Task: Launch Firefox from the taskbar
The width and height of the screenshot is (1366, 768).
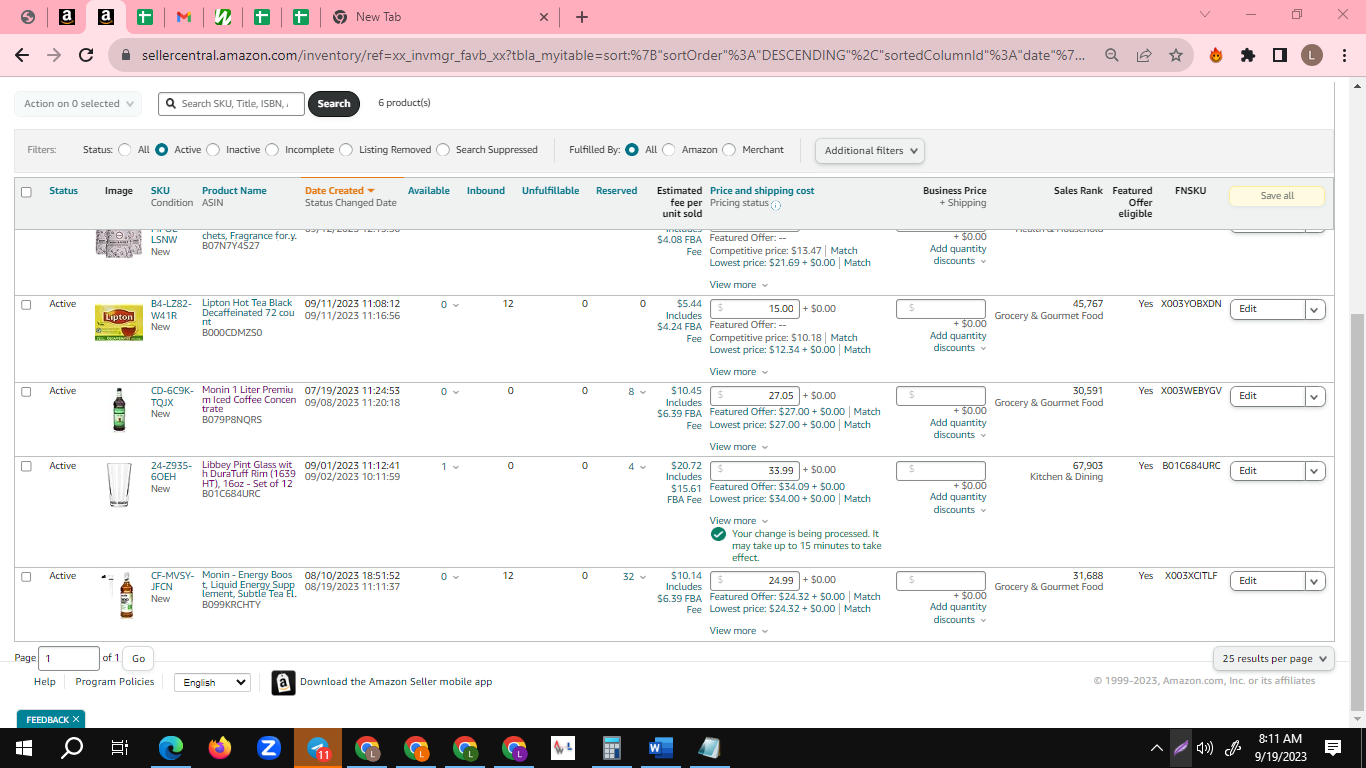Action: (x=220, y=748)
